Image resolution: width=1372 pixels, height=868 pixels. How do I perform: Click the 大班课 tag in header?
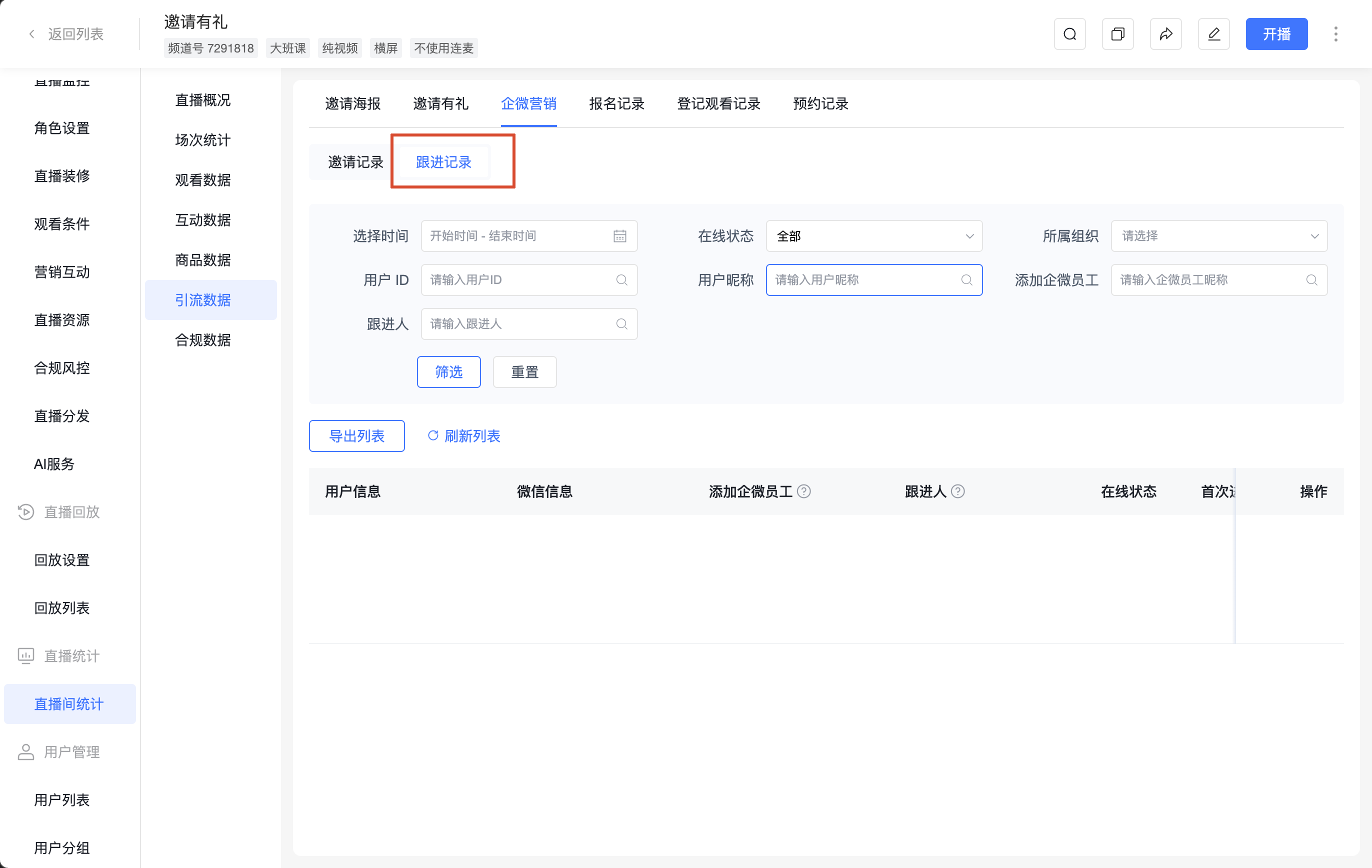[287, 48]
